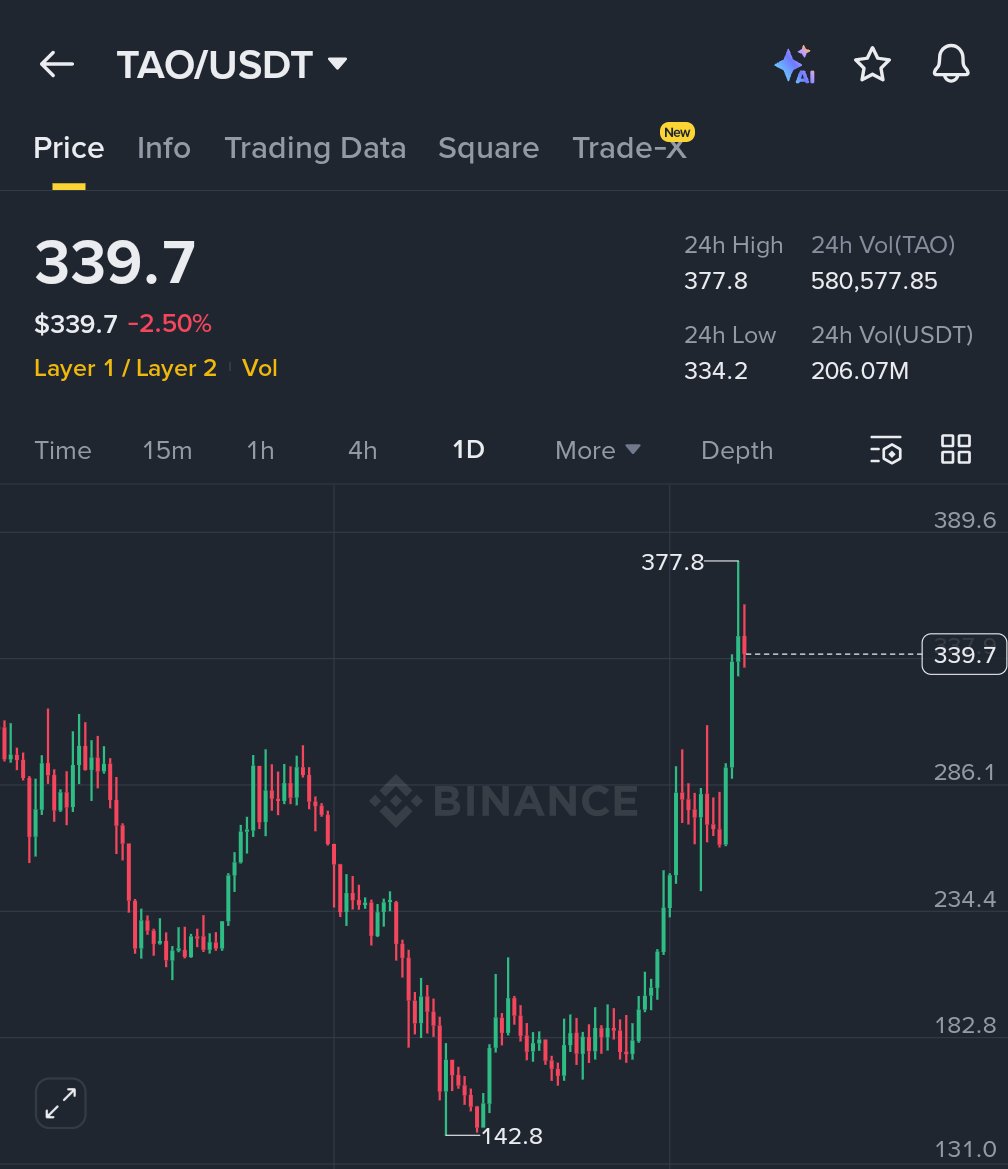Open the Trading Data tab
The width and height of the screenshot is (1008, 1169).
pyautogui.click(x=315, y=148)
